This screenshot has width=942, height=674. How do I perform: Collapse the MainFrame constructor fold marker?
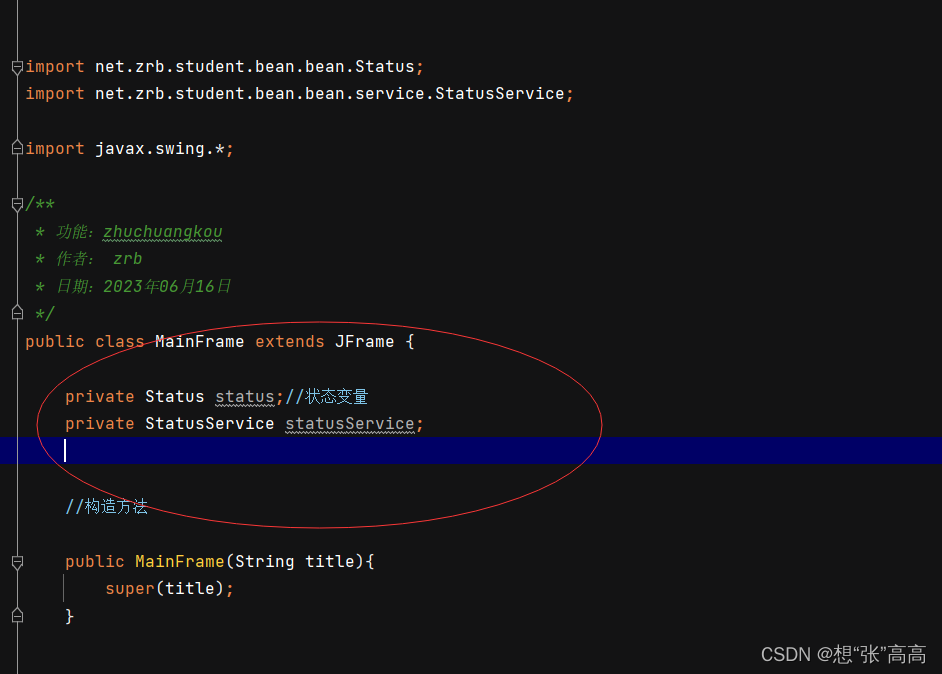tap(17, 562)
